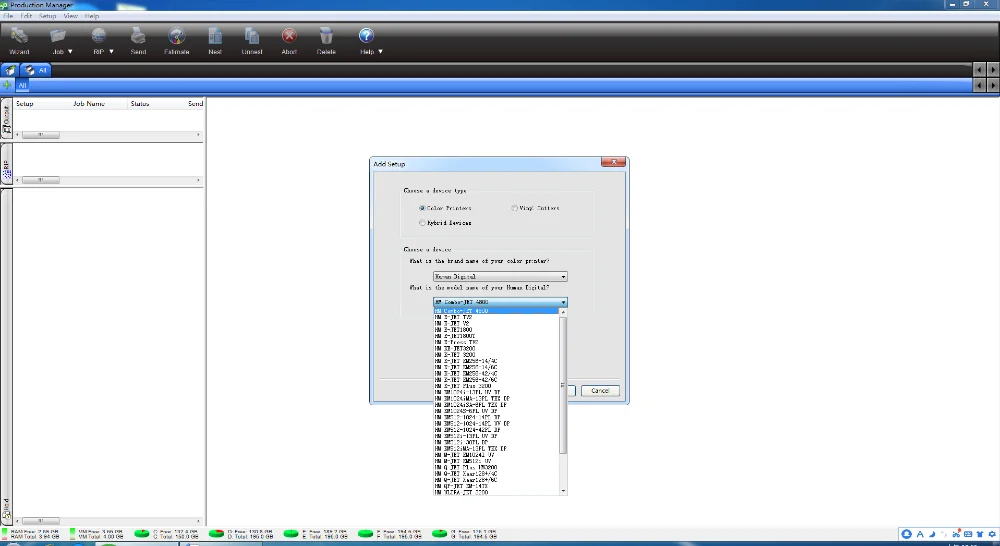This screenshot has height=546, width=1000.
Task: Sort by the Status column header
Action: click(140, 103)
